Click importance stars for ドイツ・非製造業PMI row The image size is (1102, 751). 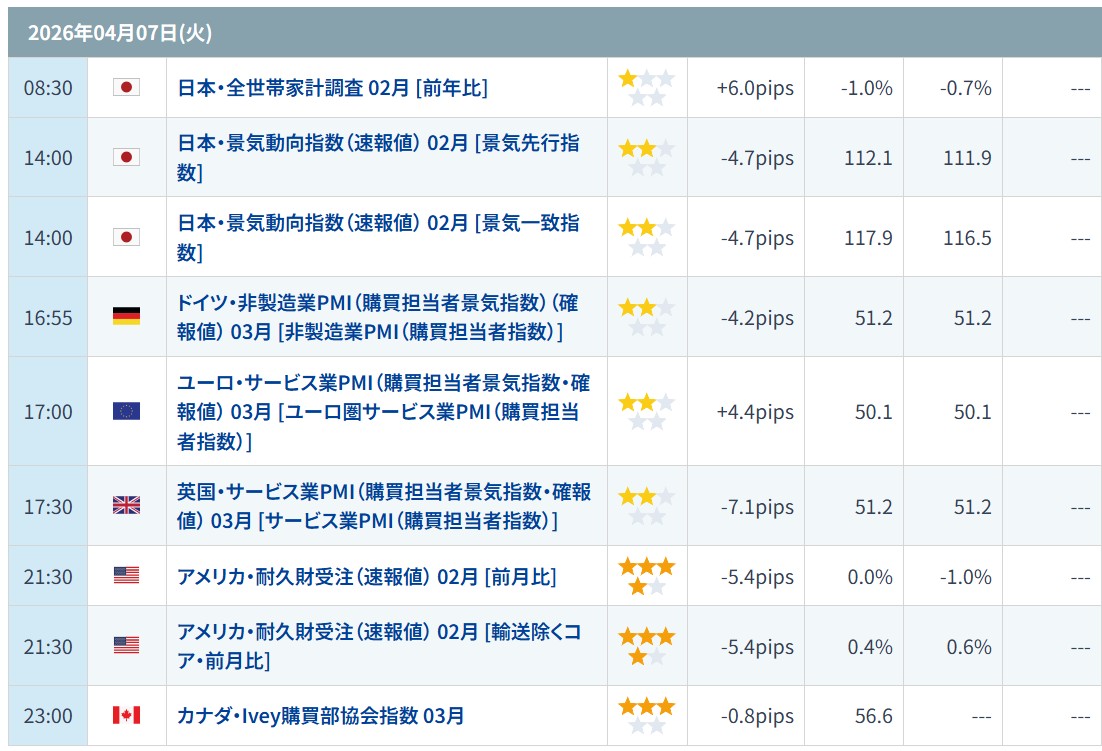click(646, 317)
